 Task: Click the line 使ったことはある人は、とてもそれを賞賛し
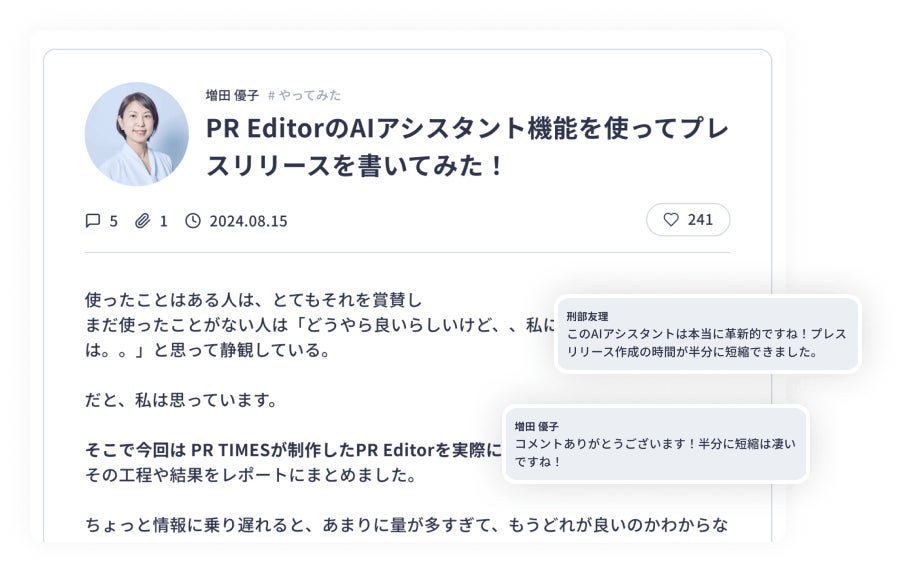click(x=254, y=300)
